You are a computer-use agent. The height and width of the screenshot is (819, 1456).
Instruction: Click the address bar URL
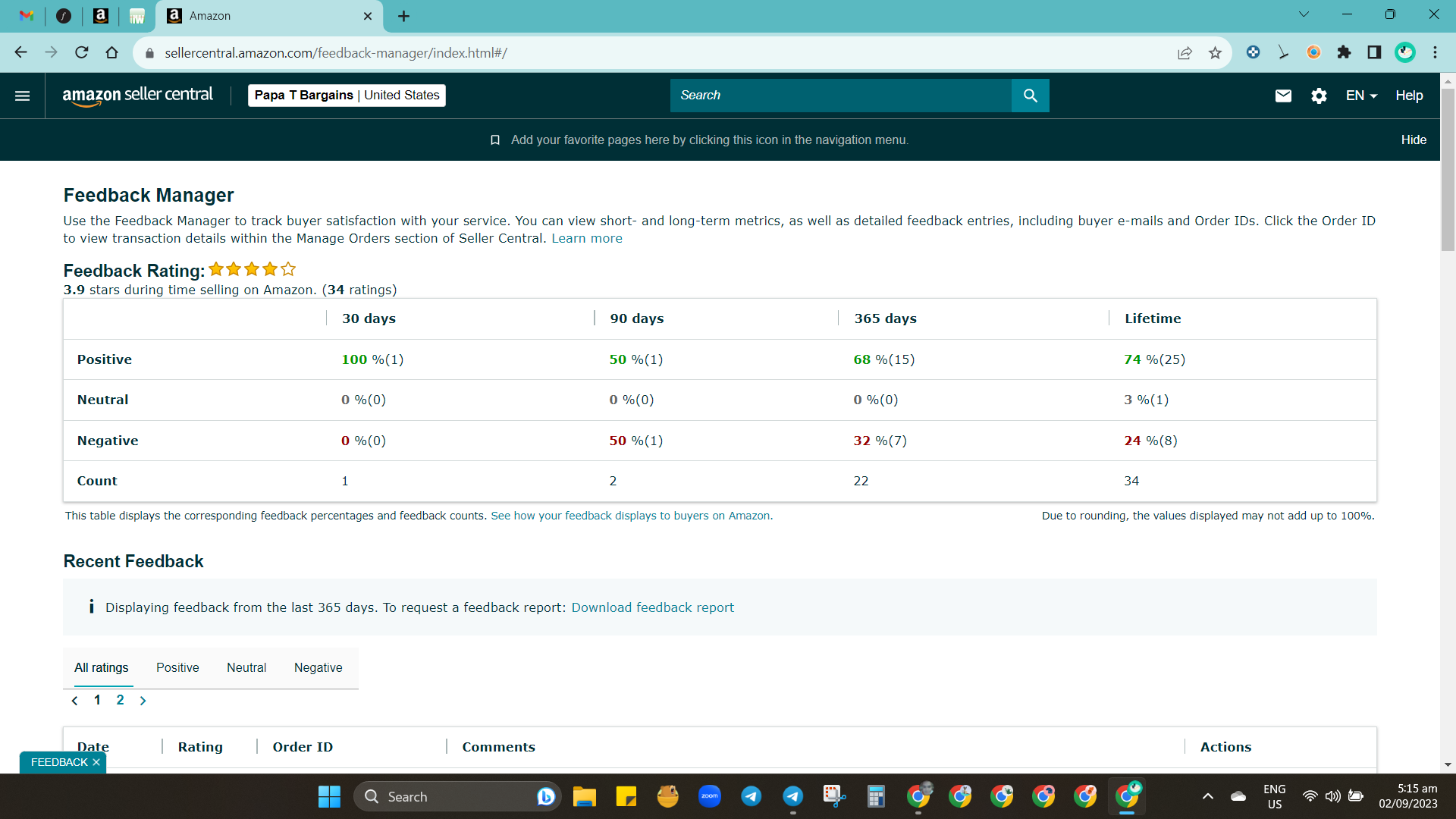(x=336, y=53)
